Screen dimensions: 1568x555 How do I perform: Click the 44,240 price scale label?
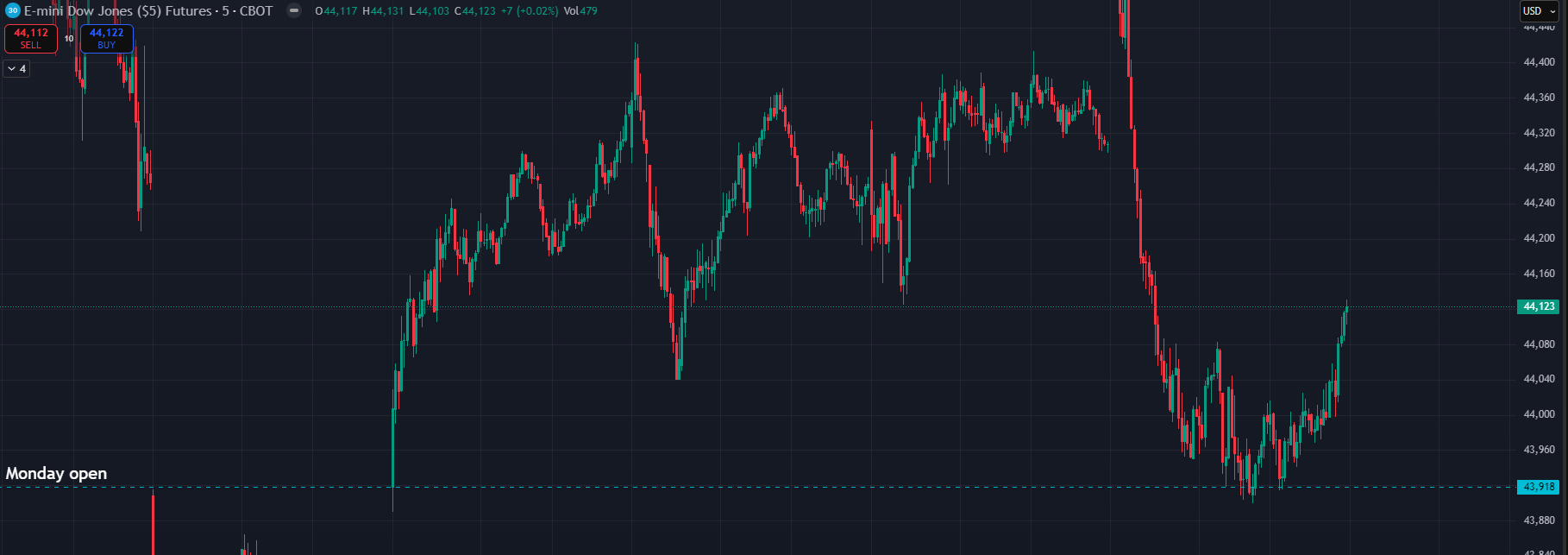pyautogui.click(x=1540, y=203)
